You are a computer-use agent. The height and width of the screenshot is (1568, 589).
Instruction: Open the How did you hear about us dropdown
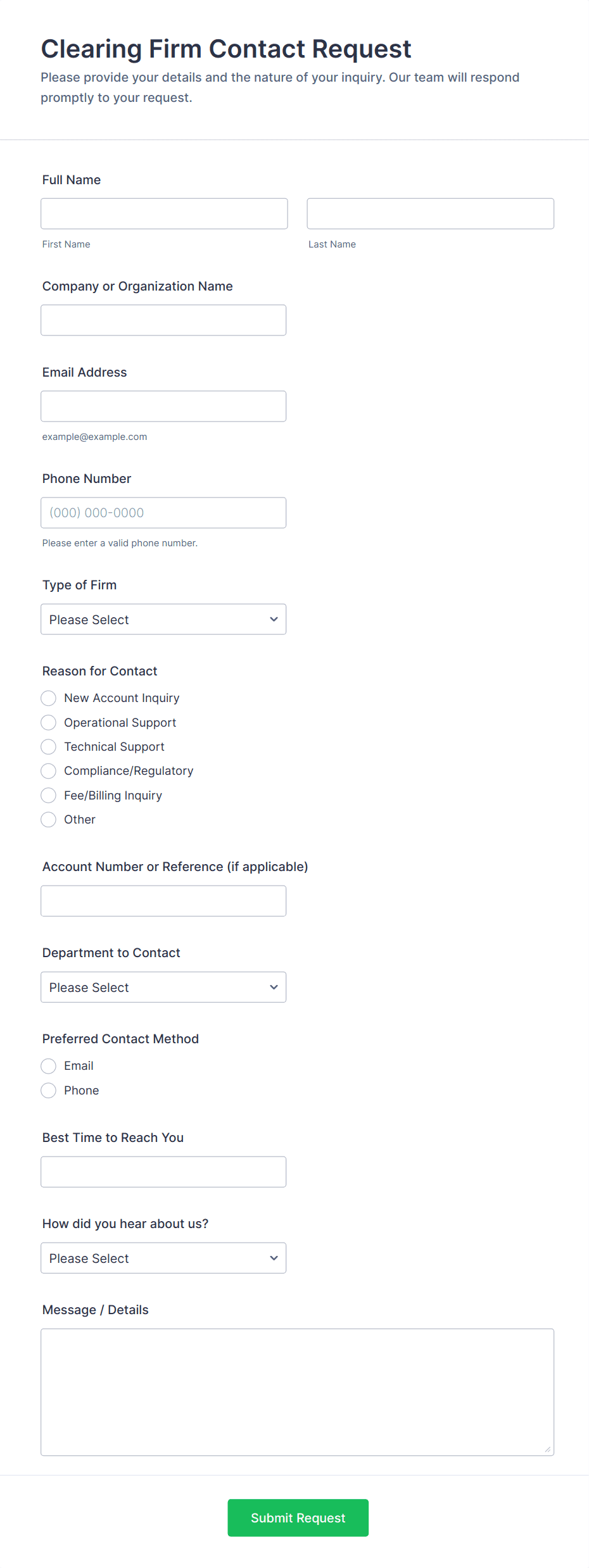pyautogui.click(x=163, y=1258)
